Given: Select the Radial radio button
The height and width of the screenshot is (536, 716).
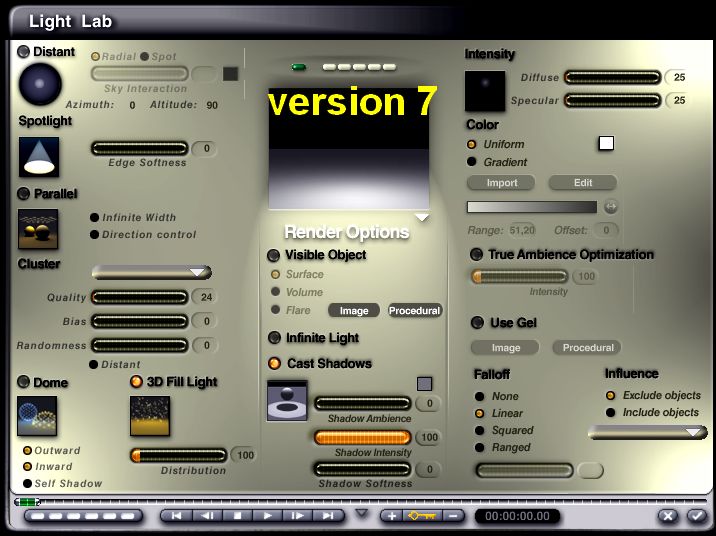Looking at the screenshot, I should coord(95,56).
